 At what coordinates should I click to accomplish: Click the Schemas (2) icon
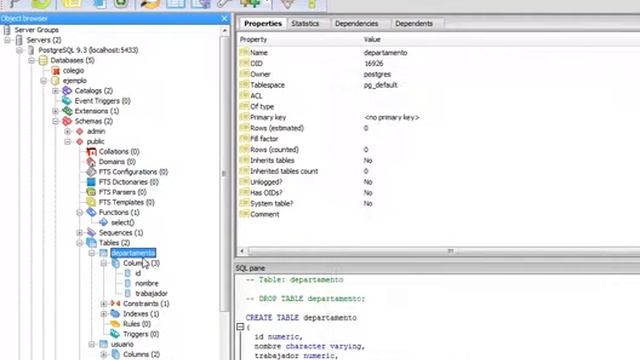[67, 121]
